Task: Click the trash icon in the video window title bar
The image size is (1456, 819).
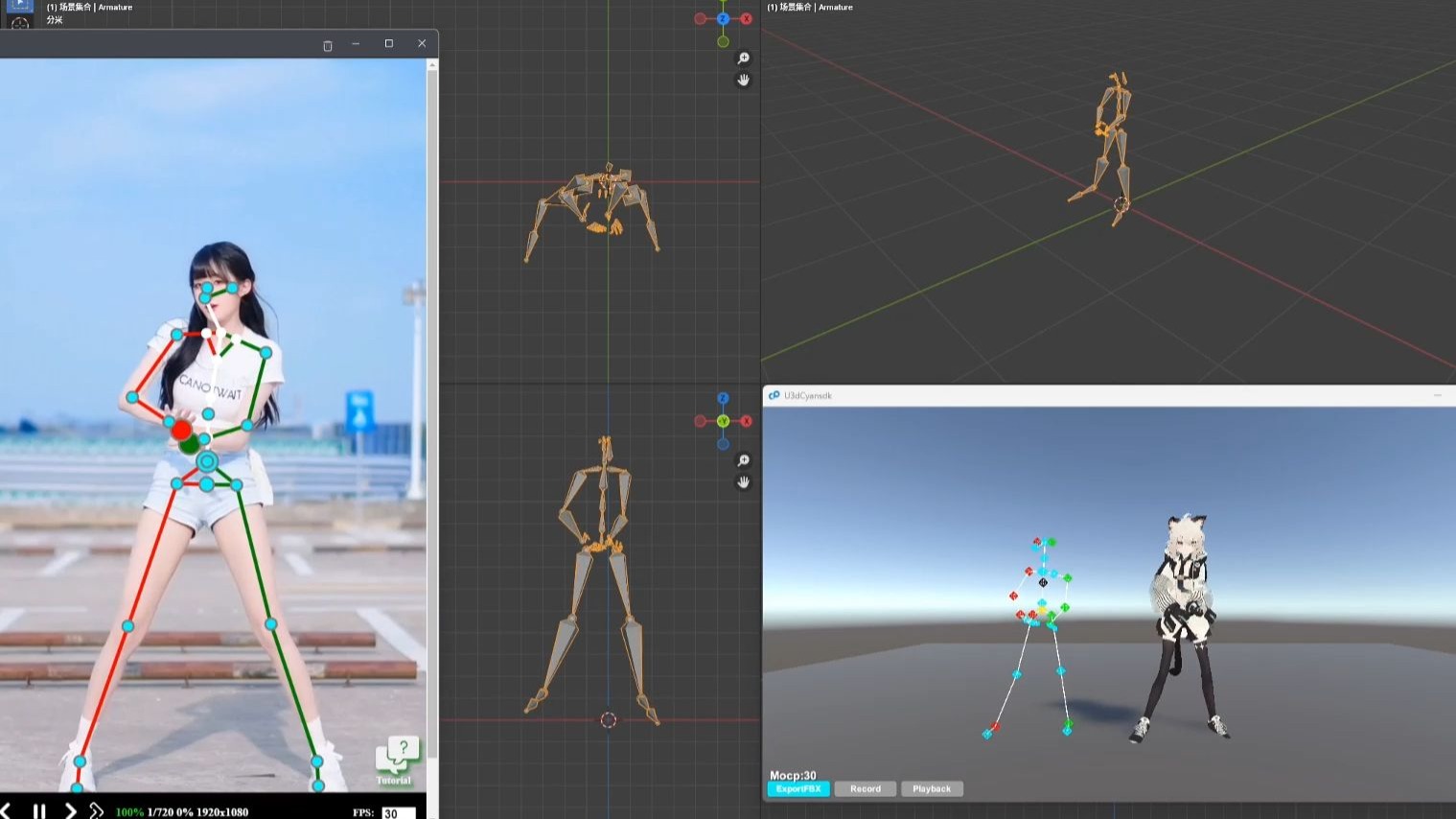Action: 328,45
